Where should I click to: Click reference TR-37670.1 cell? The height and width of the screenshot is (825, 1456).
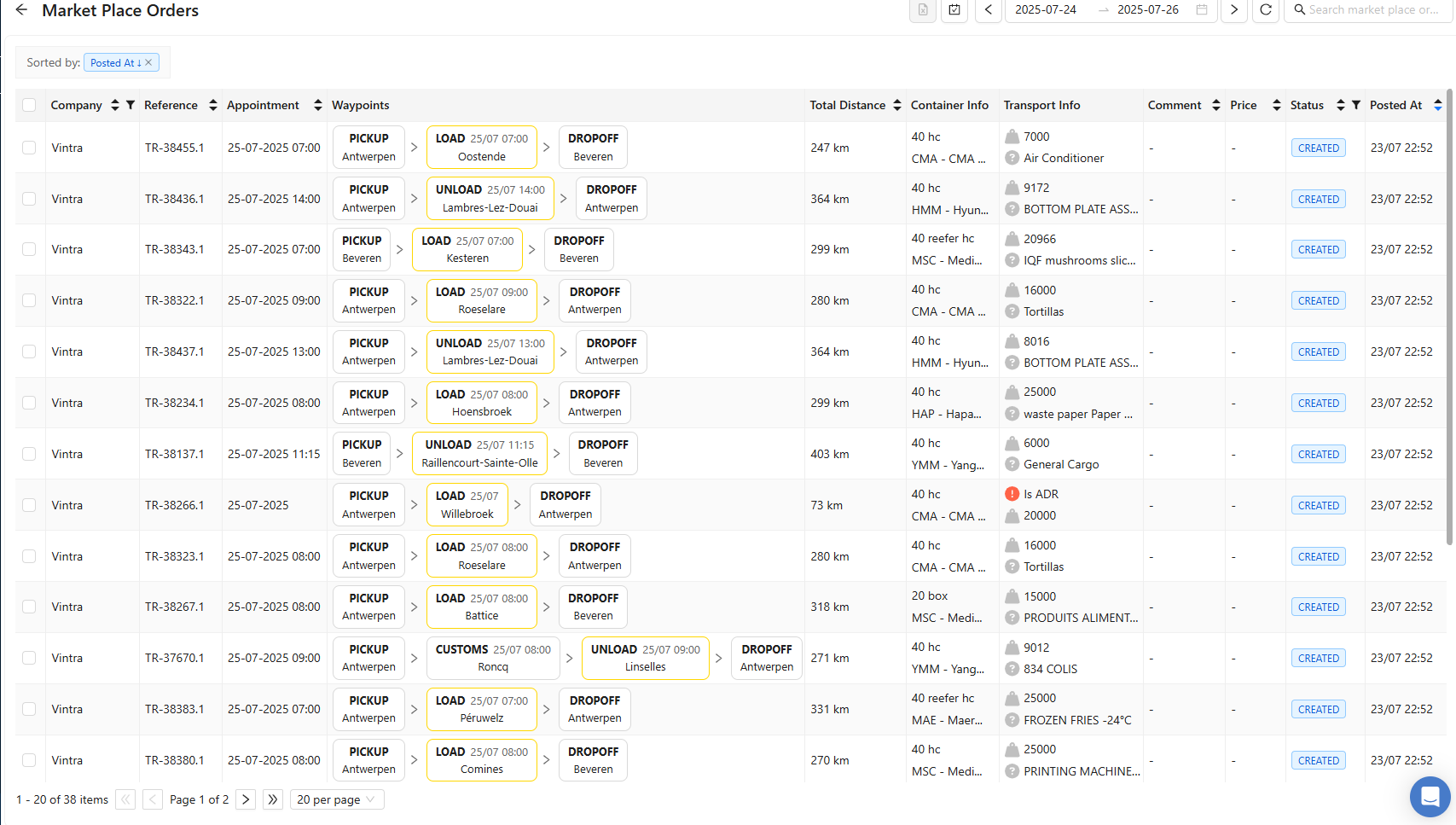174,658
